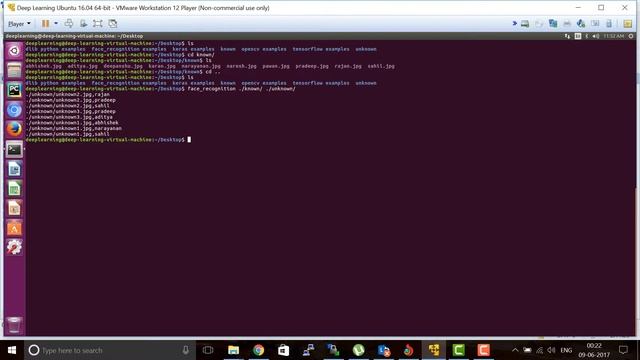Launch PyCharm from Ubuntu launcher

14,90
